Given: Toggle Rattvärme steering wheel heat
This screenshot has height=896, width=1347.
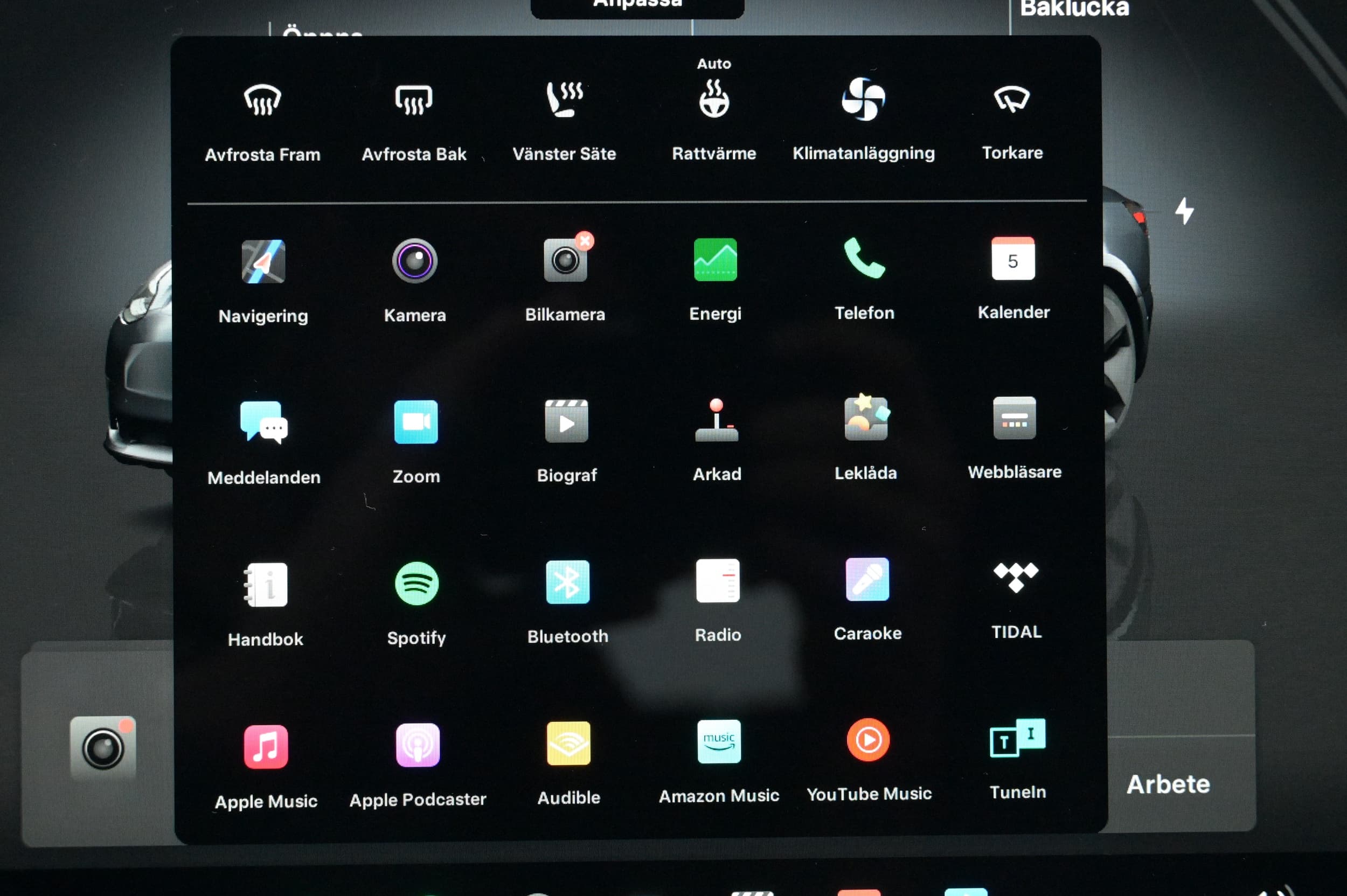Looking at the screenshot, I should click(x=714, y=98).
